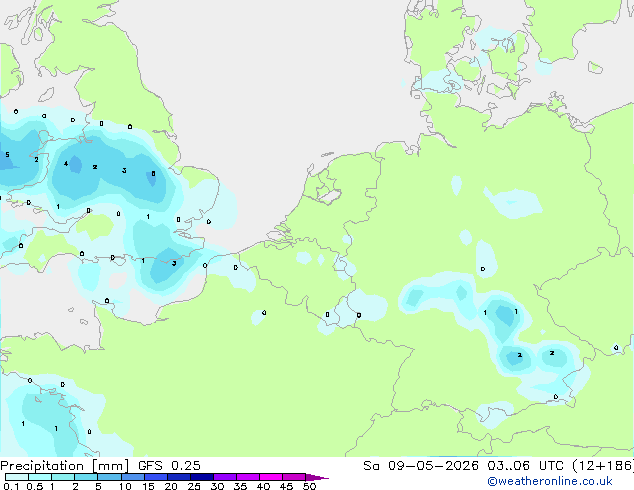
Task: Click the "35" legend scale label
Action: coord(240,486)
